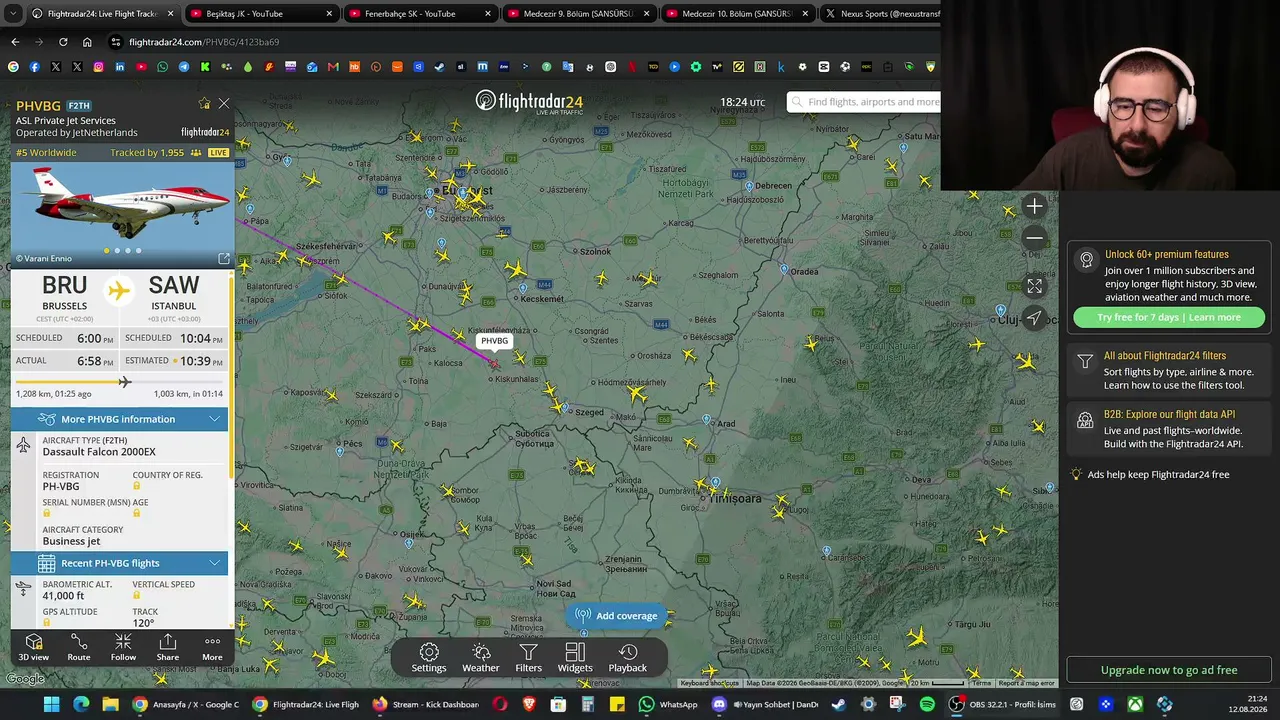Open Stream - Kick Dashboard taskbar window

pyautogui.click(x=425, y=704)
